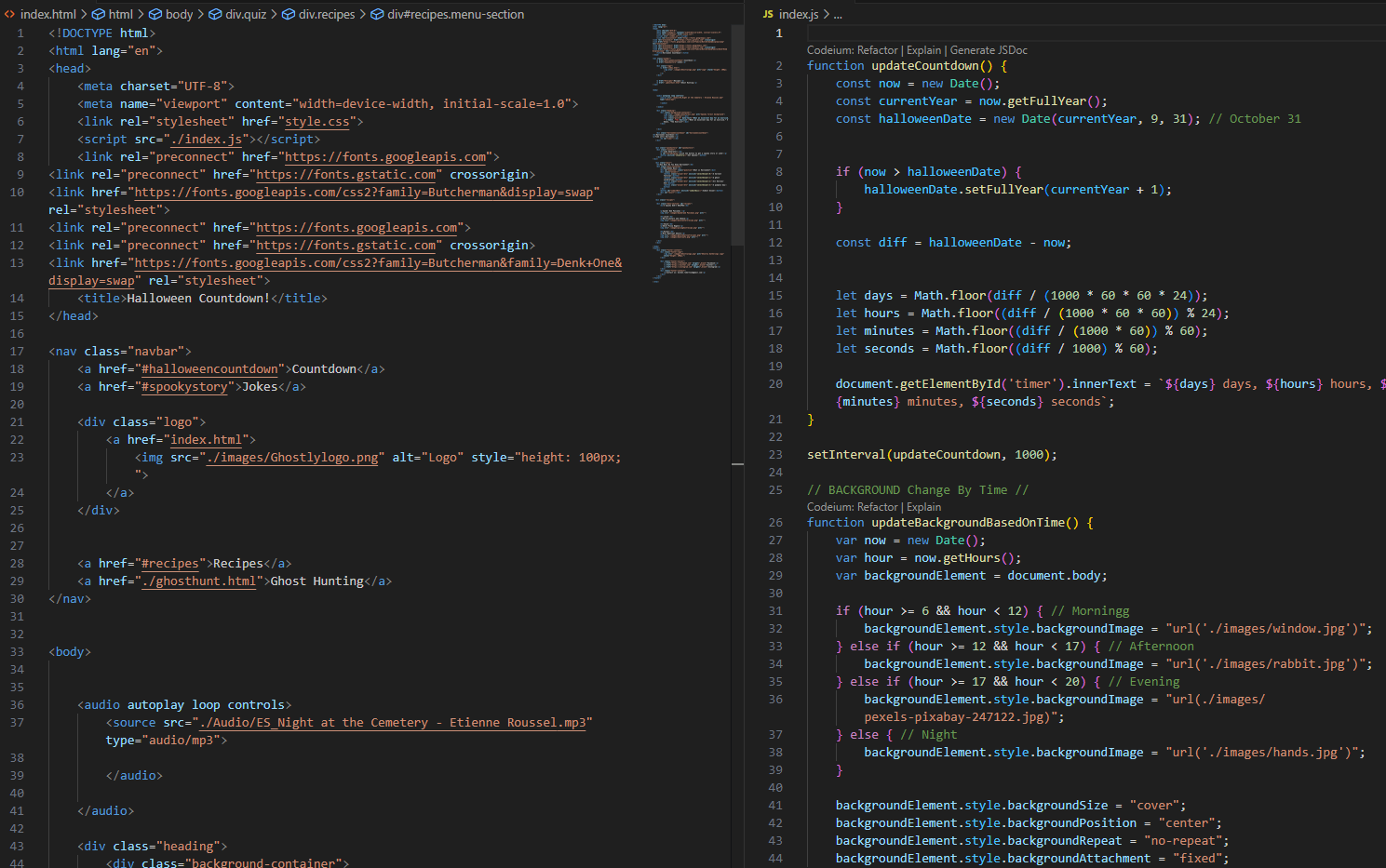
Task: Click the 'meta charset="UTF-8"' line
Action: point(155,87)
